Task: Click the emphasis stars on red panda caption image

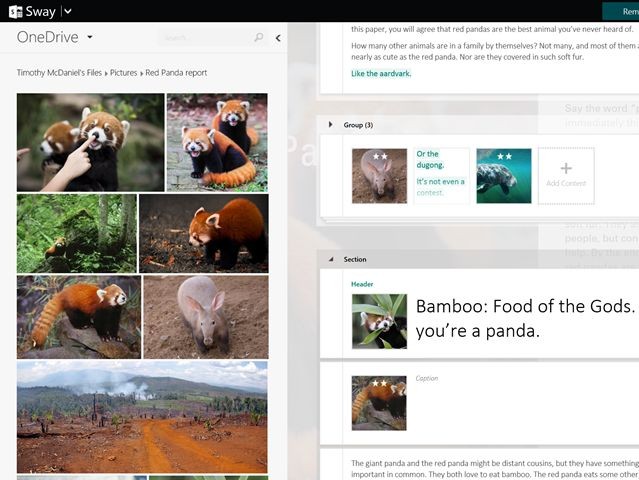Action: 379,383
